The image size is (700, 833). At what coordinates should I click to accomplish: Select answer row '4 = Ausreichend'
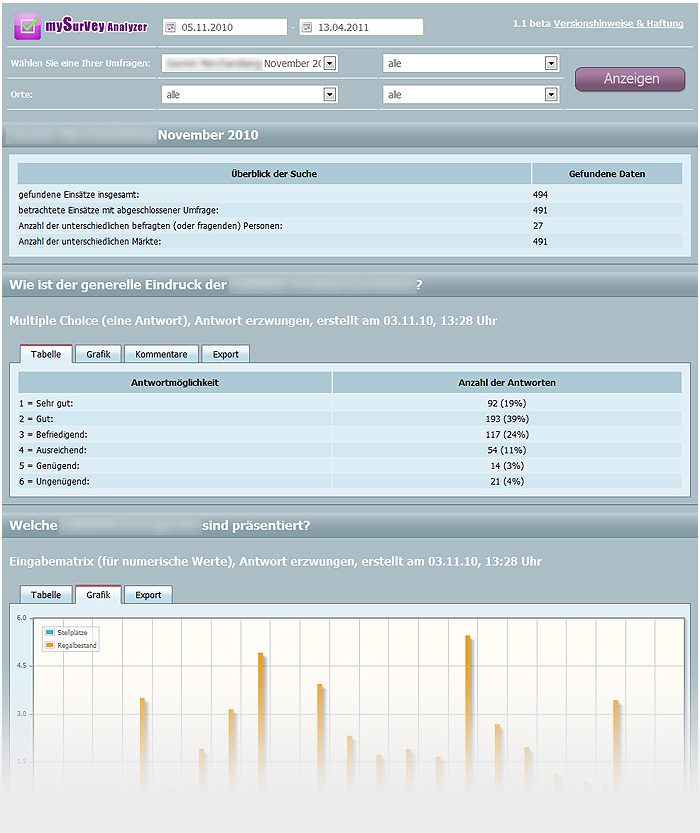point(350,450)
